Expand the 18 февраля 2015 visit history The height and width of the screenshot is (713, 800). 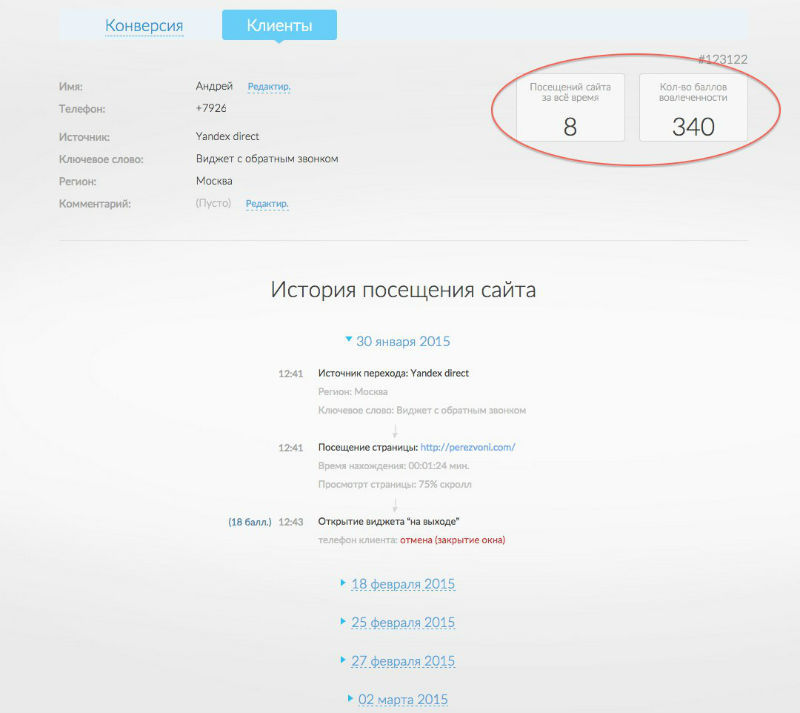397,584
